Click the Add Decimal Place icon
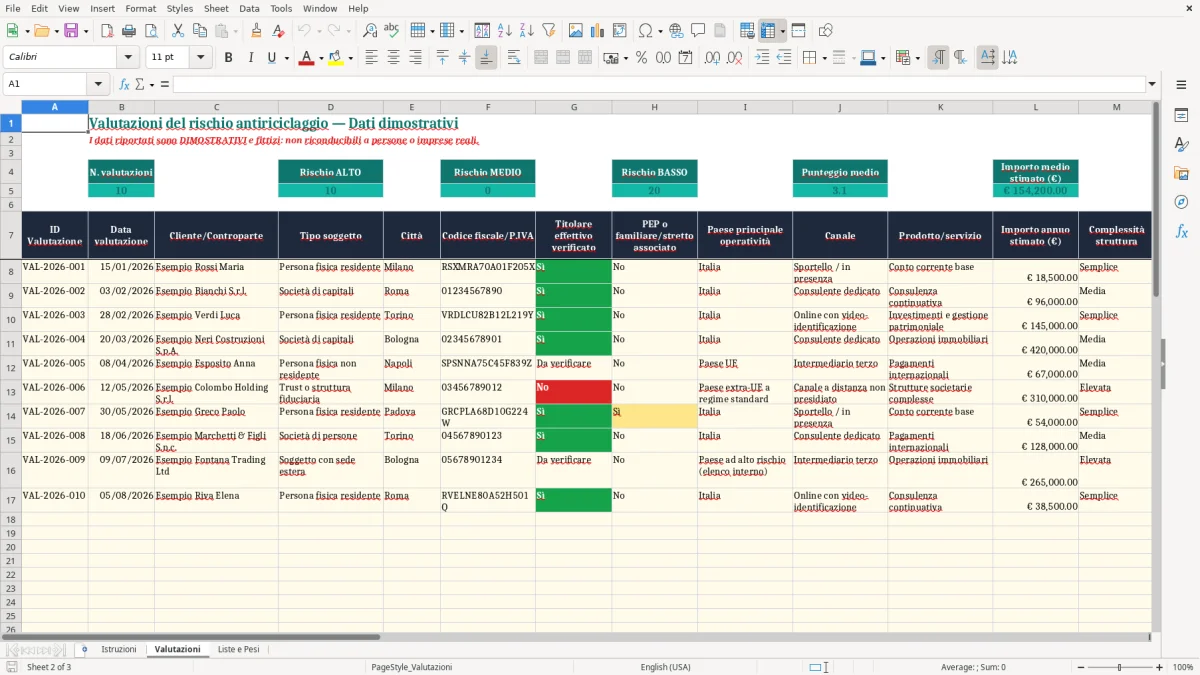 tap(712, 58)
